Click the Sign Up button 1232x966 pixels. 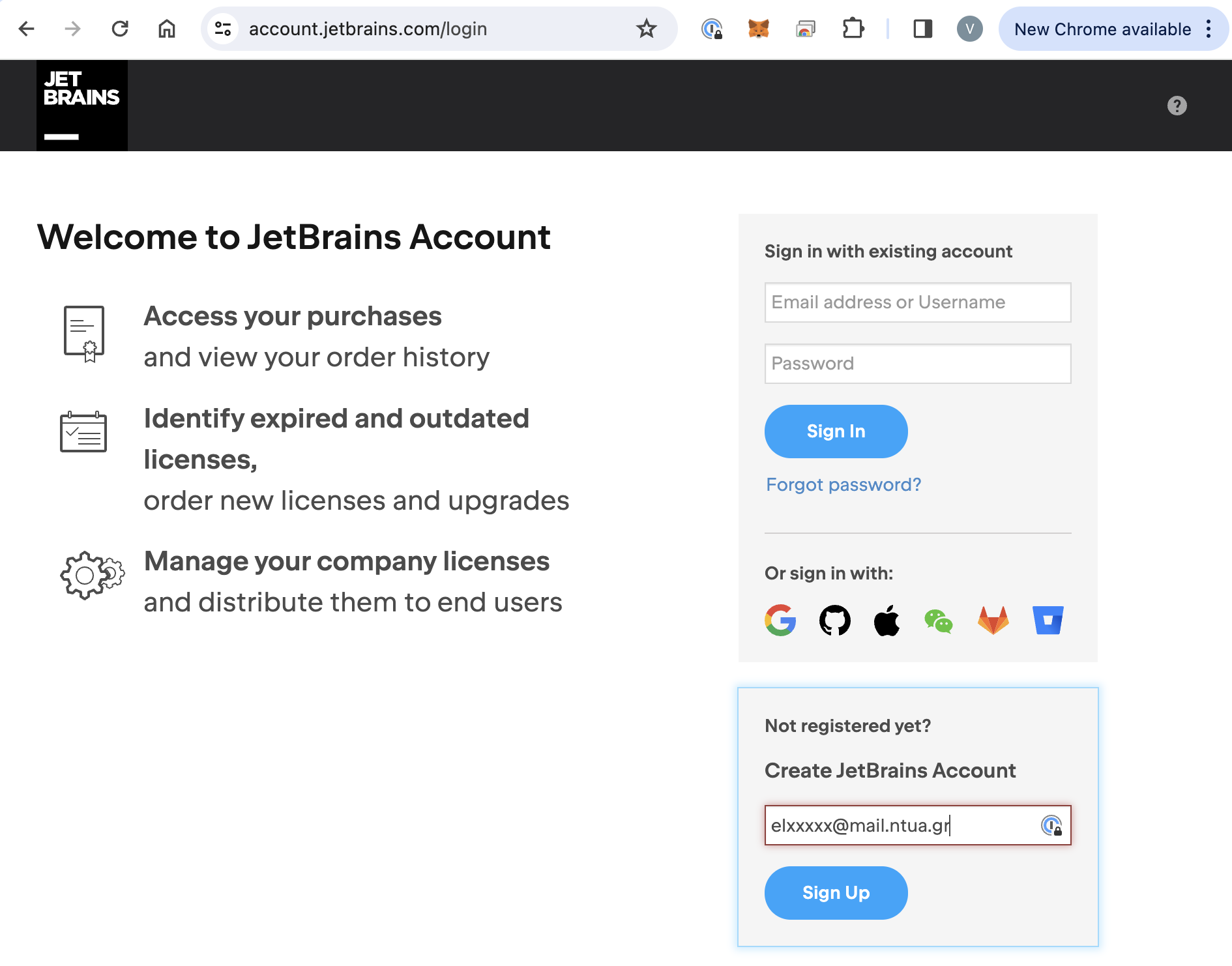click(836, 893)
